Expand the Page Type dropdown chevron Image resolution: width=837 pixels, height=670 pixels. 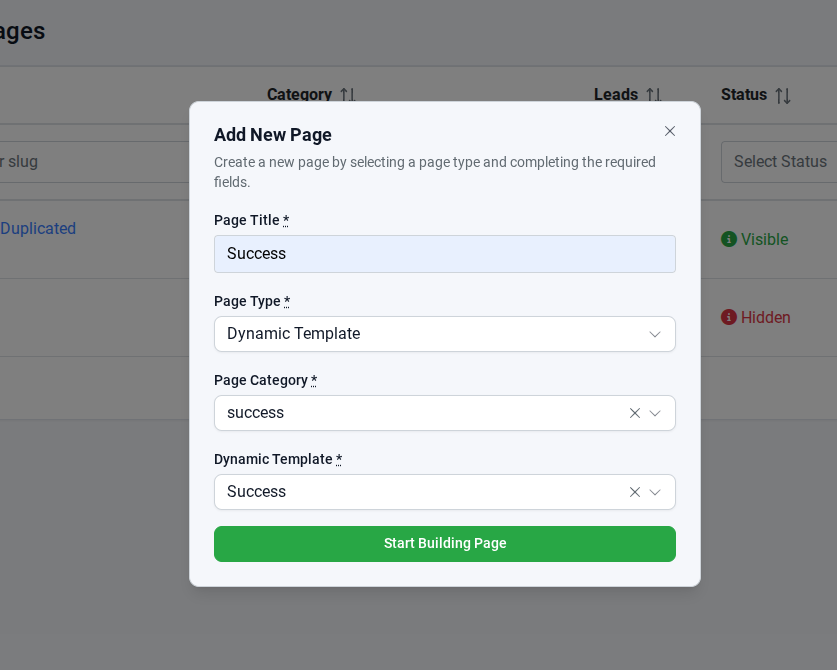coord(655,334)
